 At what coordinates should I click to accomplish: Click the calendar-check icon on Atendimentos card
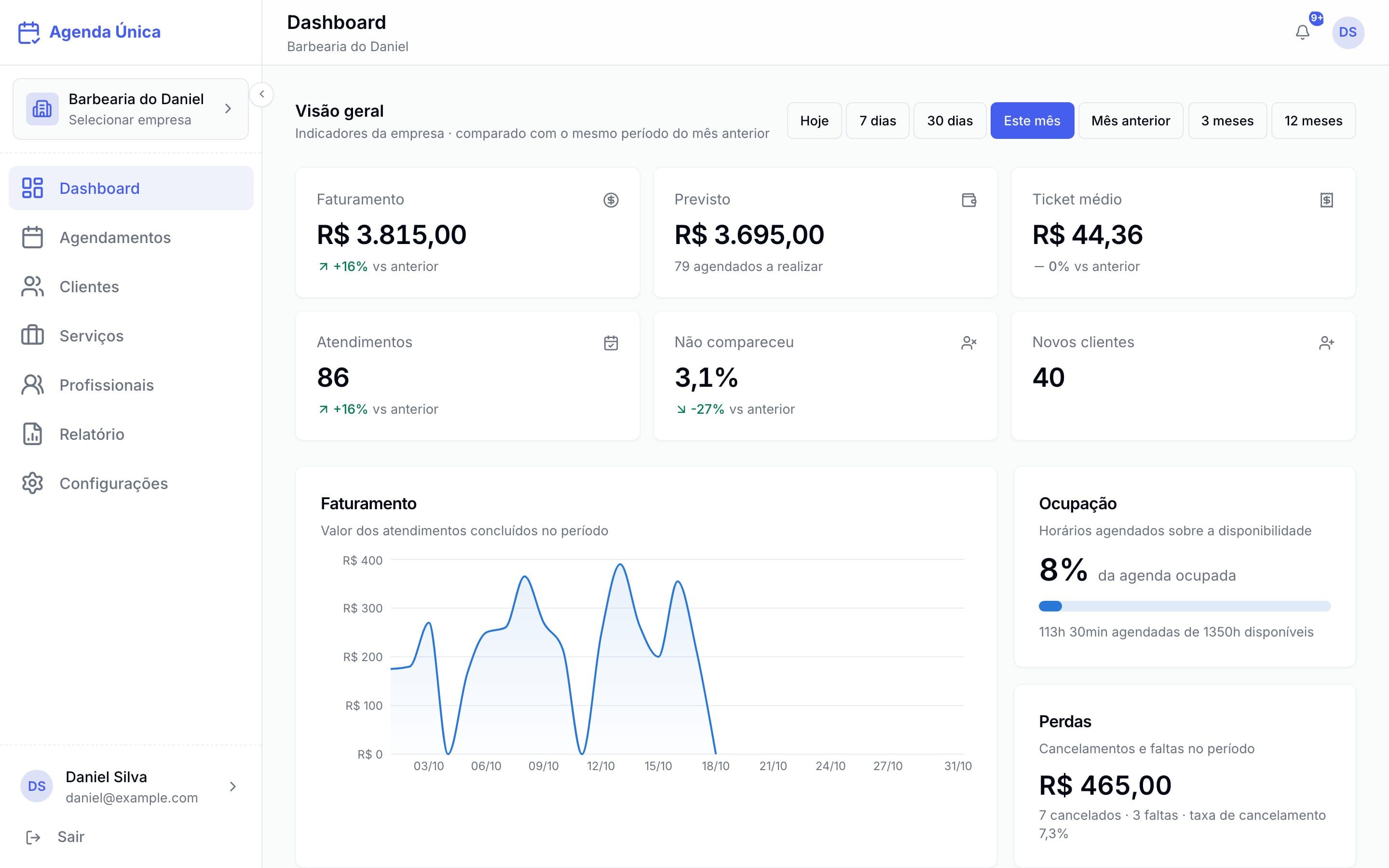point(611,343)
